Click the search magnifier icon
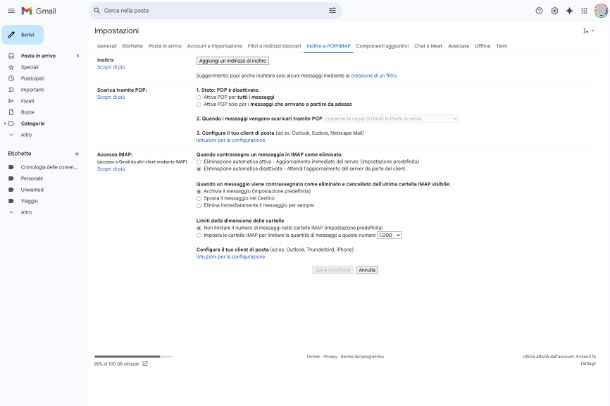Image resolution: width=610 pixels, height=406 pixels. tap(97, 10)
